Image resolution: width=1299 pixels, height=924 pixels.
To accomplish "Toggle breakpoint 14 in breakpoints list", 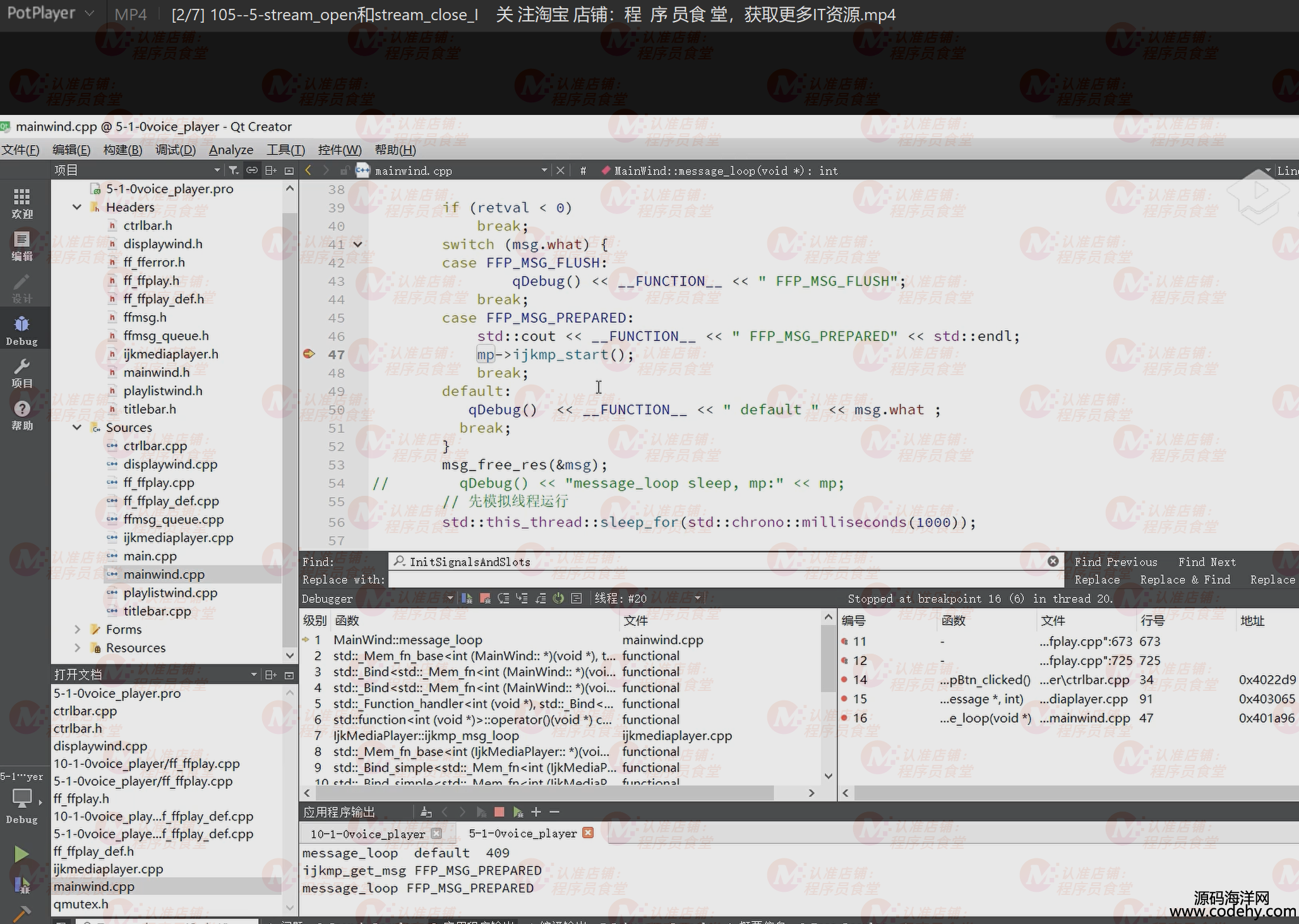I will coord(845,680).
